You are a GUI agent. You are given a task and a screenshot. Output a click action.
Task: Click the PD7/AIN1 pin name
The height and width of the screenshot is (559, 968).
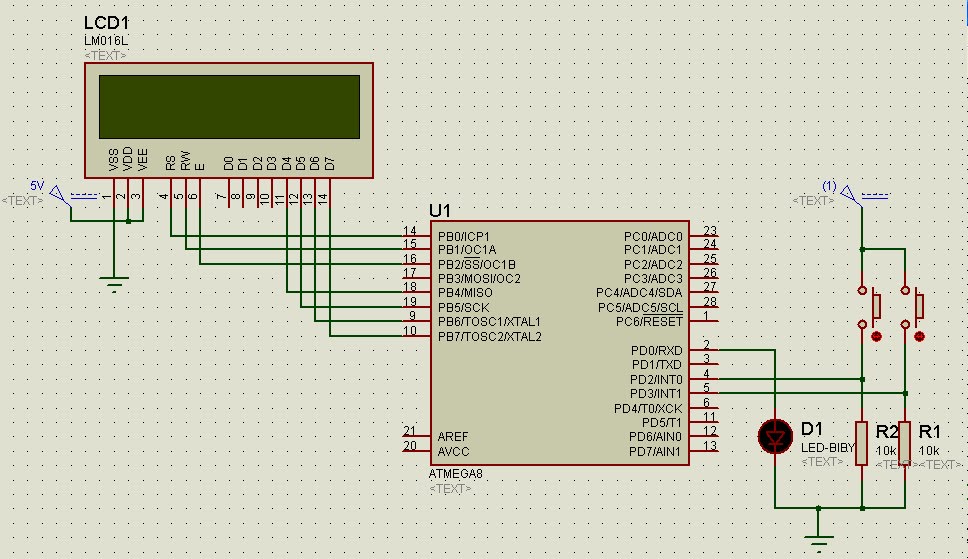(x=656, y=452)
